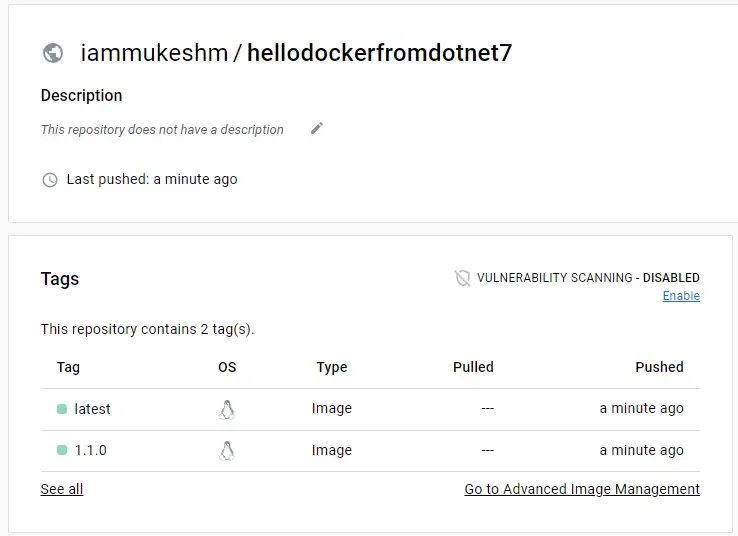The height and width of the screenshot is (536, 738).
Task: Open the 1.1.0 tag
Action: point(91,451)
